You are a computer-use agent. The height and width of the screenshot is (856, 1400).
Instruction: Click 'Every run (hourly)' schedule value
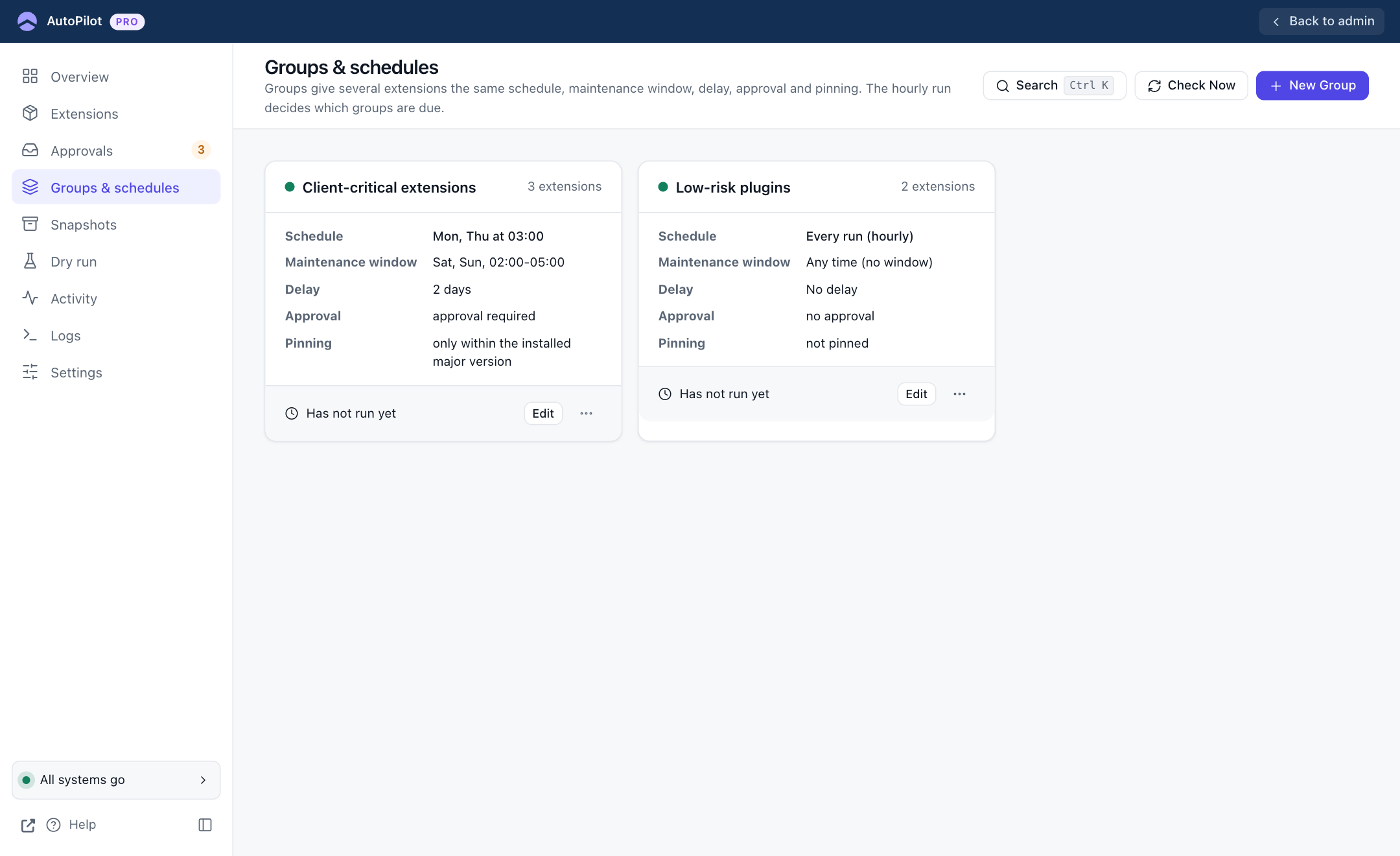click(859, 236)
